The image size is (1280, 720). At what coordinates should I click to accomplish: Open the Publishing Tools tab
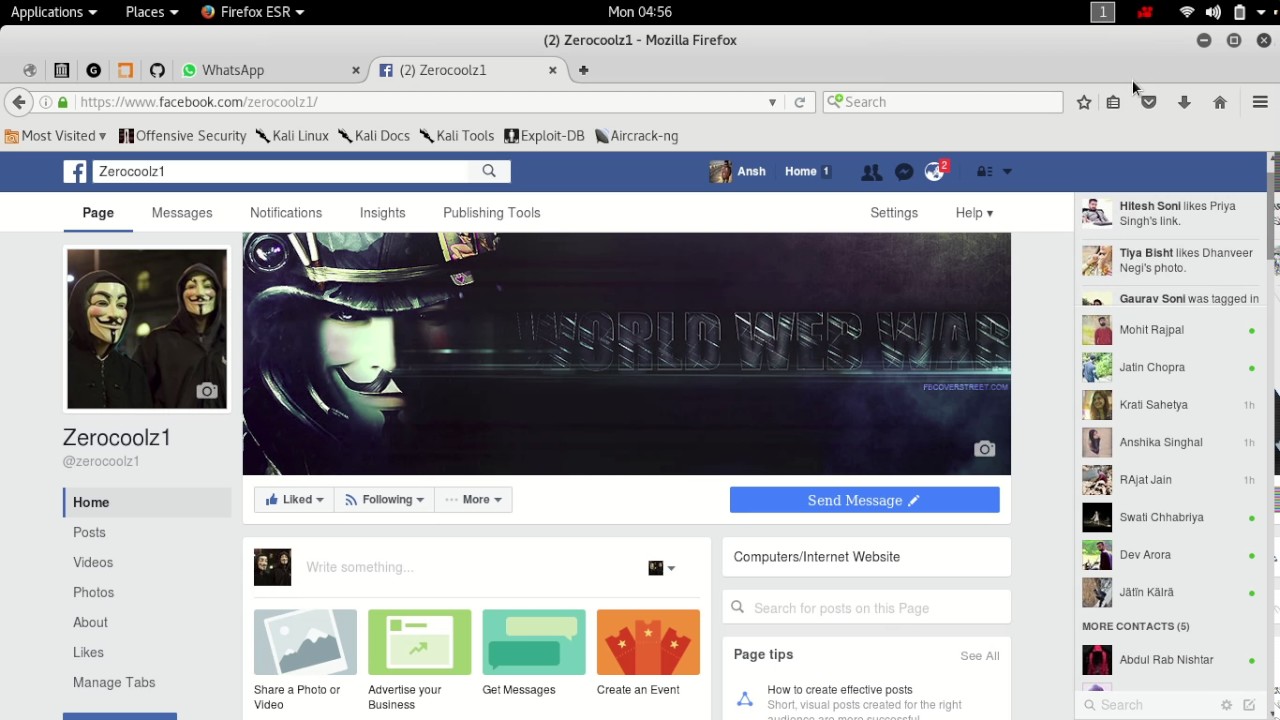(x=491, y=213)
